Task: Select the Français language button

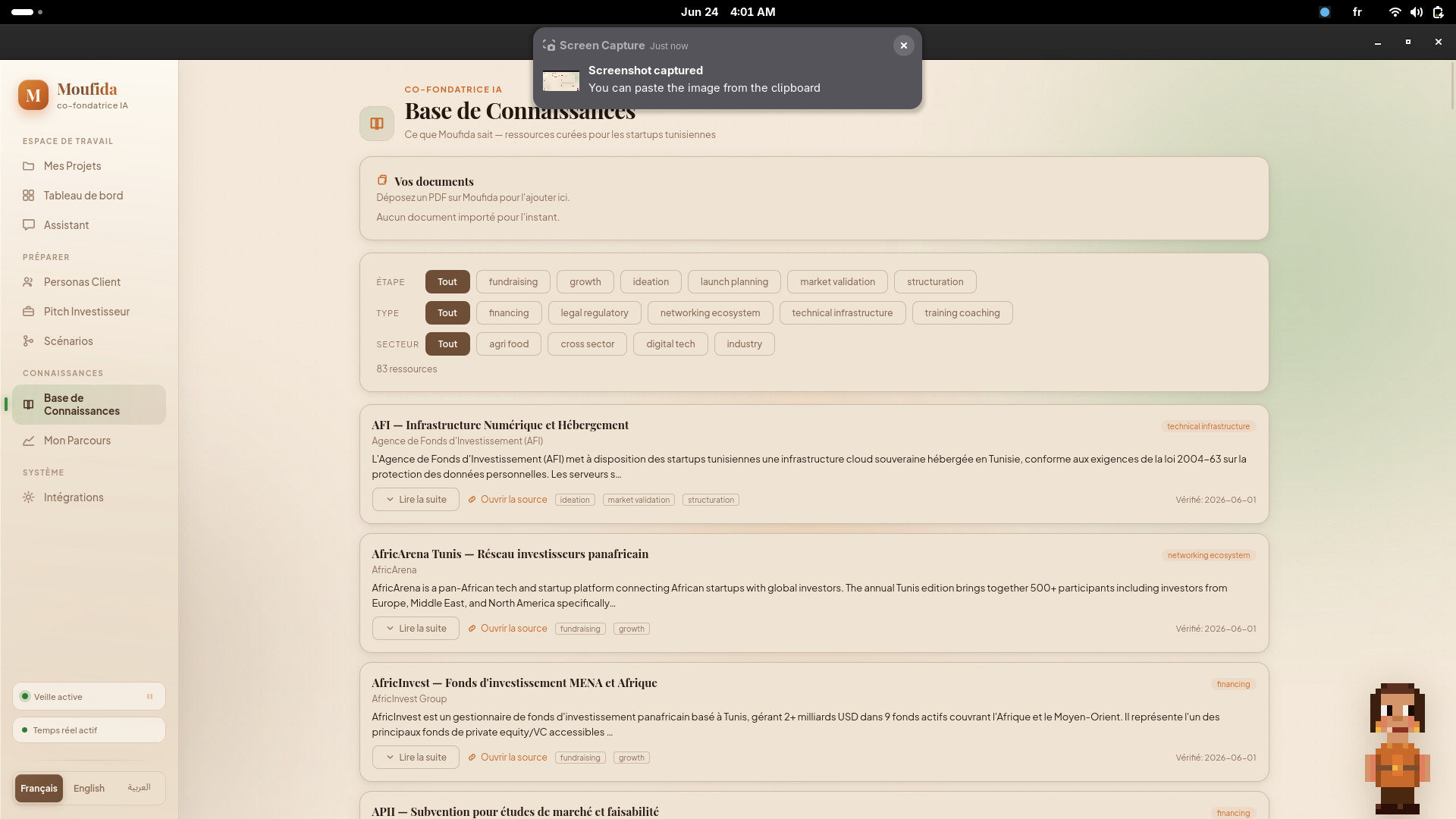Action: point(39,789)
